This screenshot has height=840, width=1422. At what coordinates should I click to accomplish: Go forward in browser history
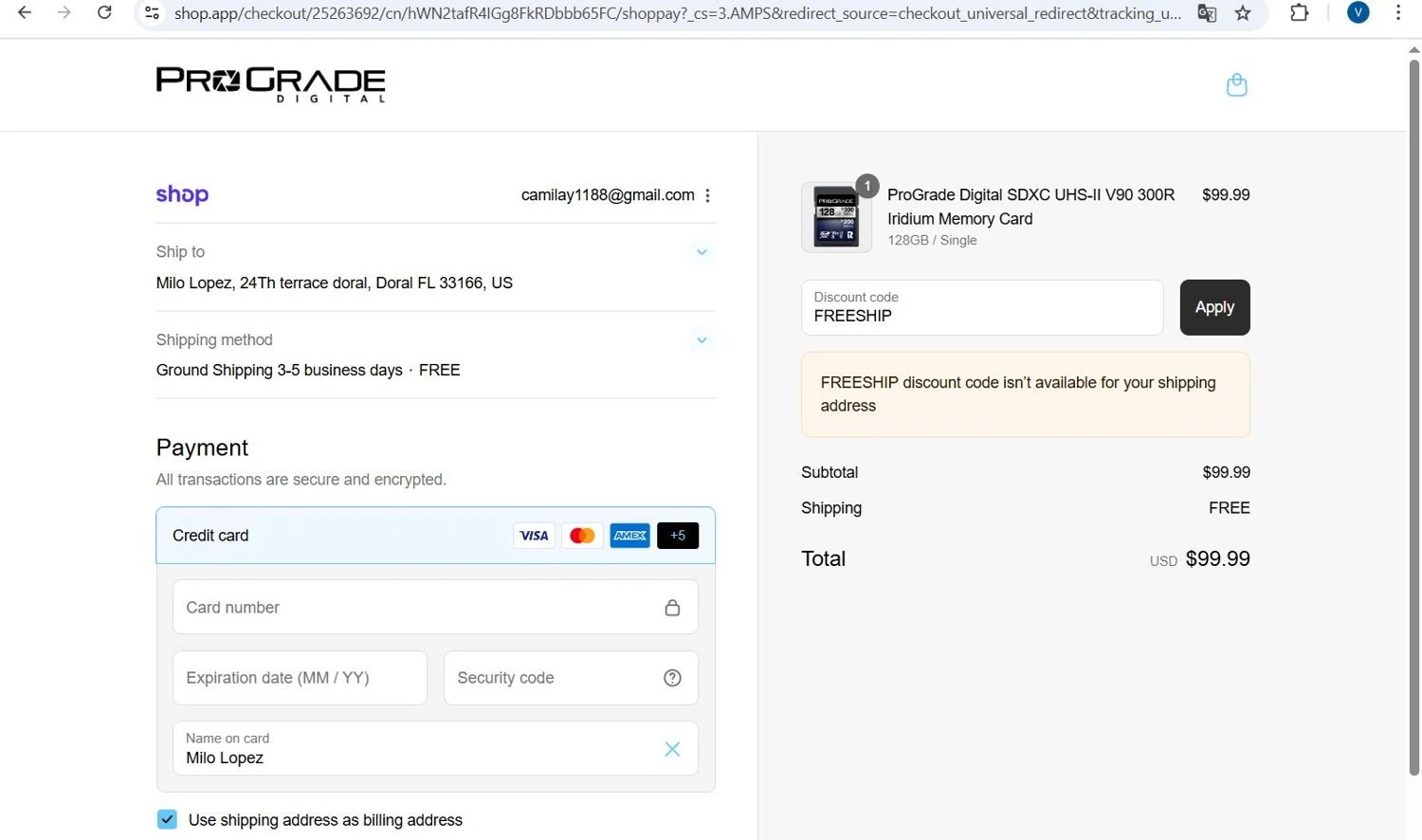coord(64,12)
